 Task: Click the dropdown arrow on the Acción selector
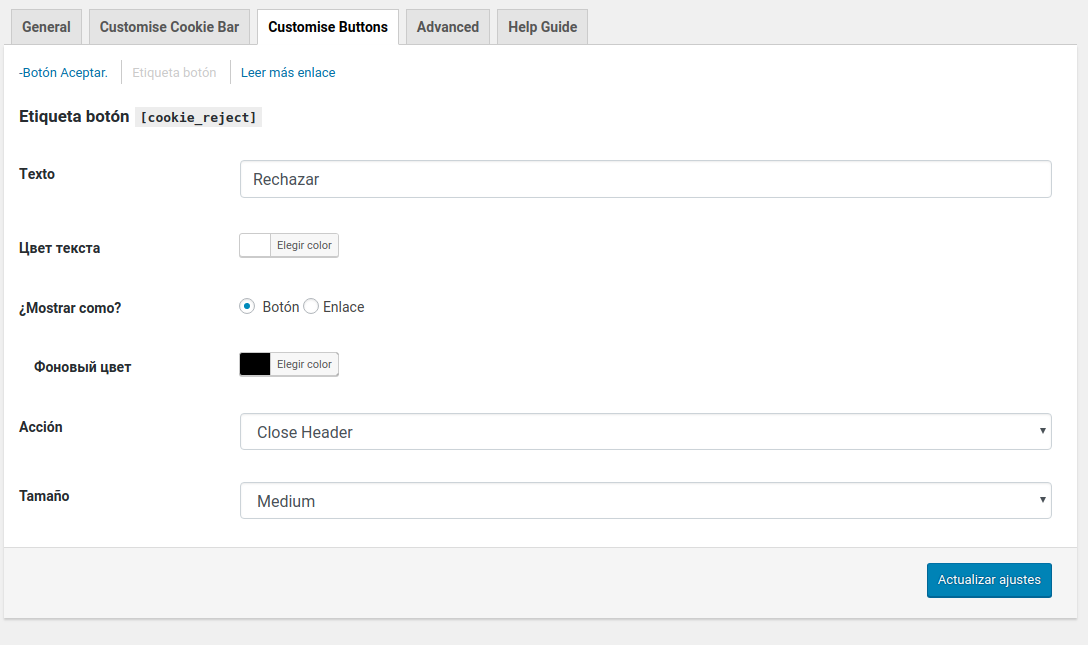click(1045, 431)
